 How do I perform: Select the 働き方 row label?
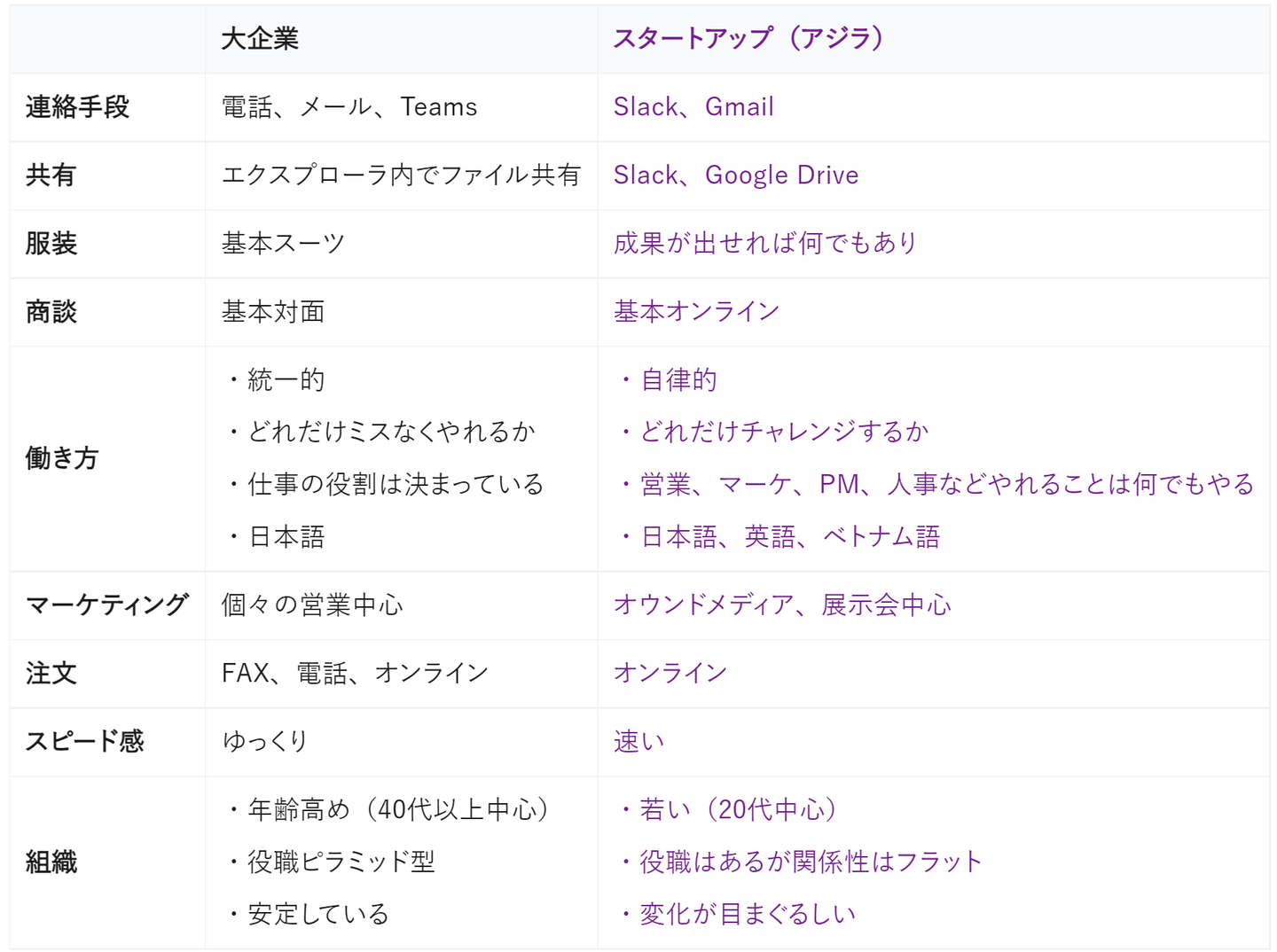click(x=62, y=458)
